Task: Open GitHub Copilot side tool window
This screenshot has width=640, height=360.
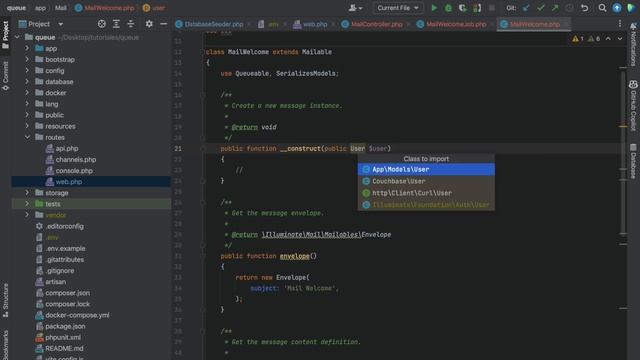Action: (x=633, y=105)
